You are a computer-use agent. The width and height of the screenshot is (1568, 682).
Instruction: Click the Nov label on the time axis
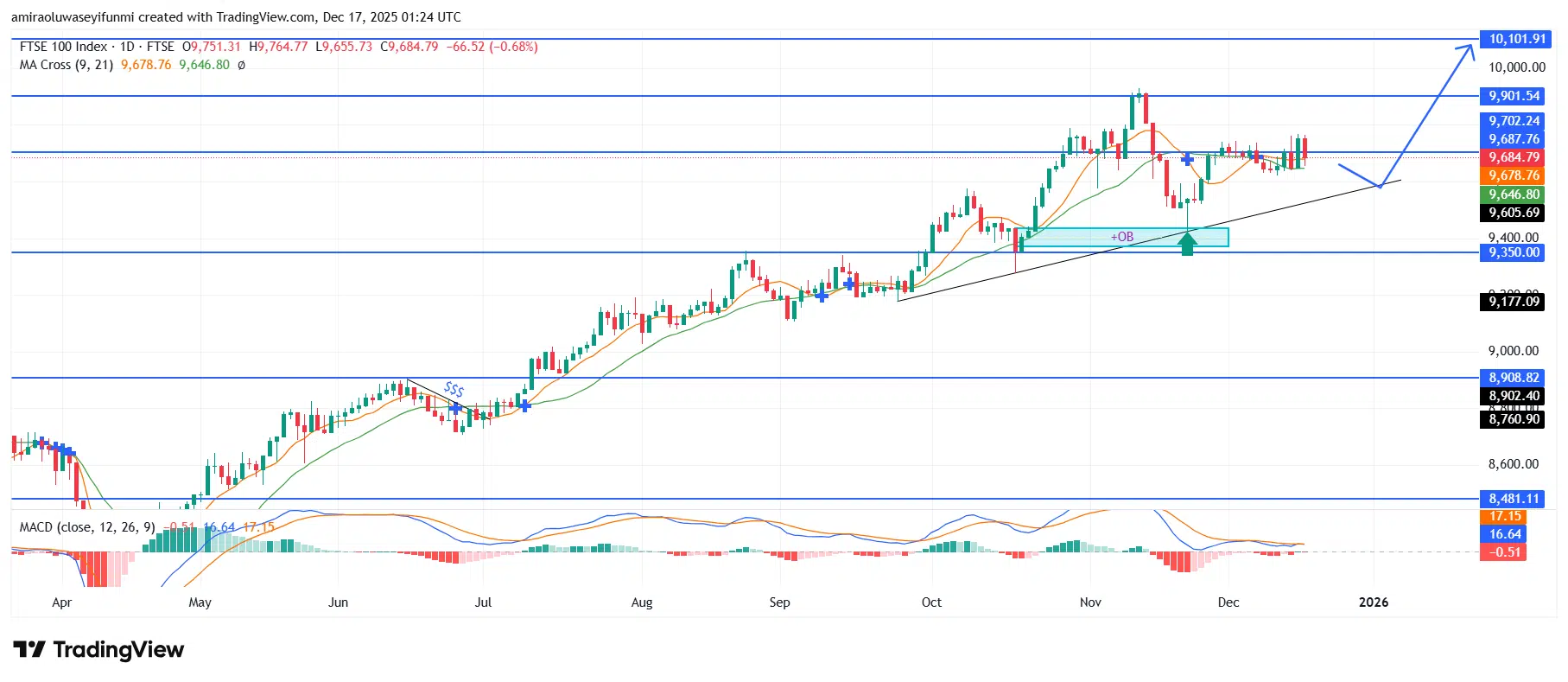(1090, 602)
